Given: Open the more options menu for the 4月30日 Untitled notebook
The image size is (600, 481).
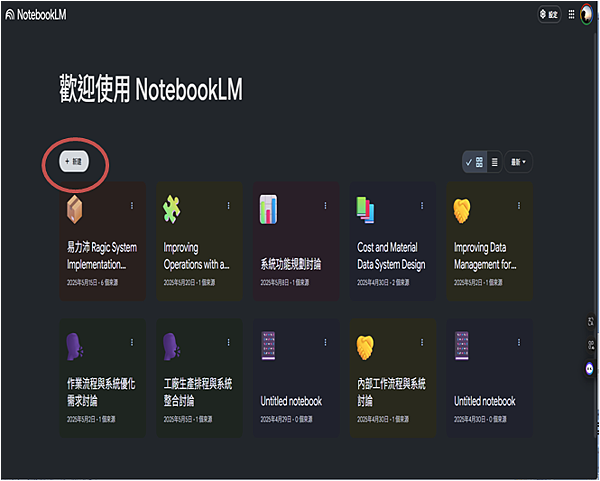Looking at the screenshot, I should (519, 342).
